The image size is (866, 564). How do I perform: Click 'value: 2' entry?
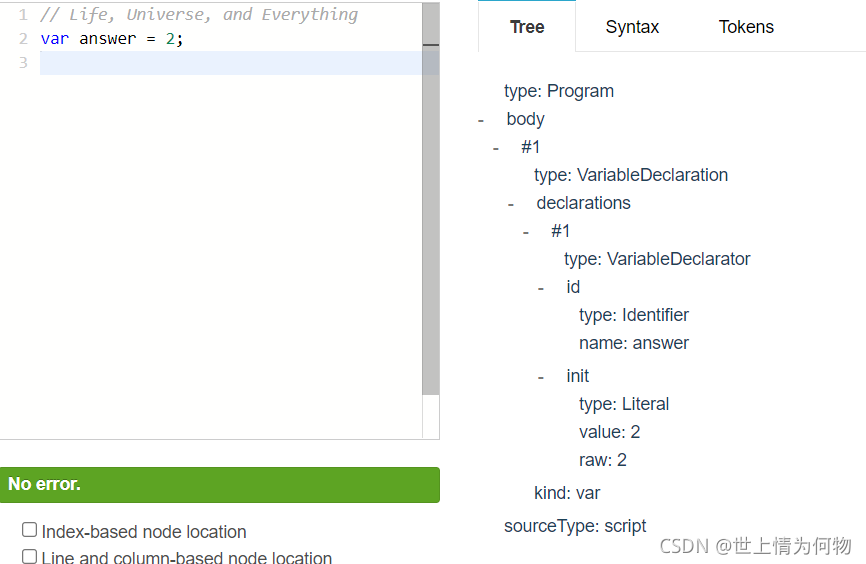click(609, 432)
